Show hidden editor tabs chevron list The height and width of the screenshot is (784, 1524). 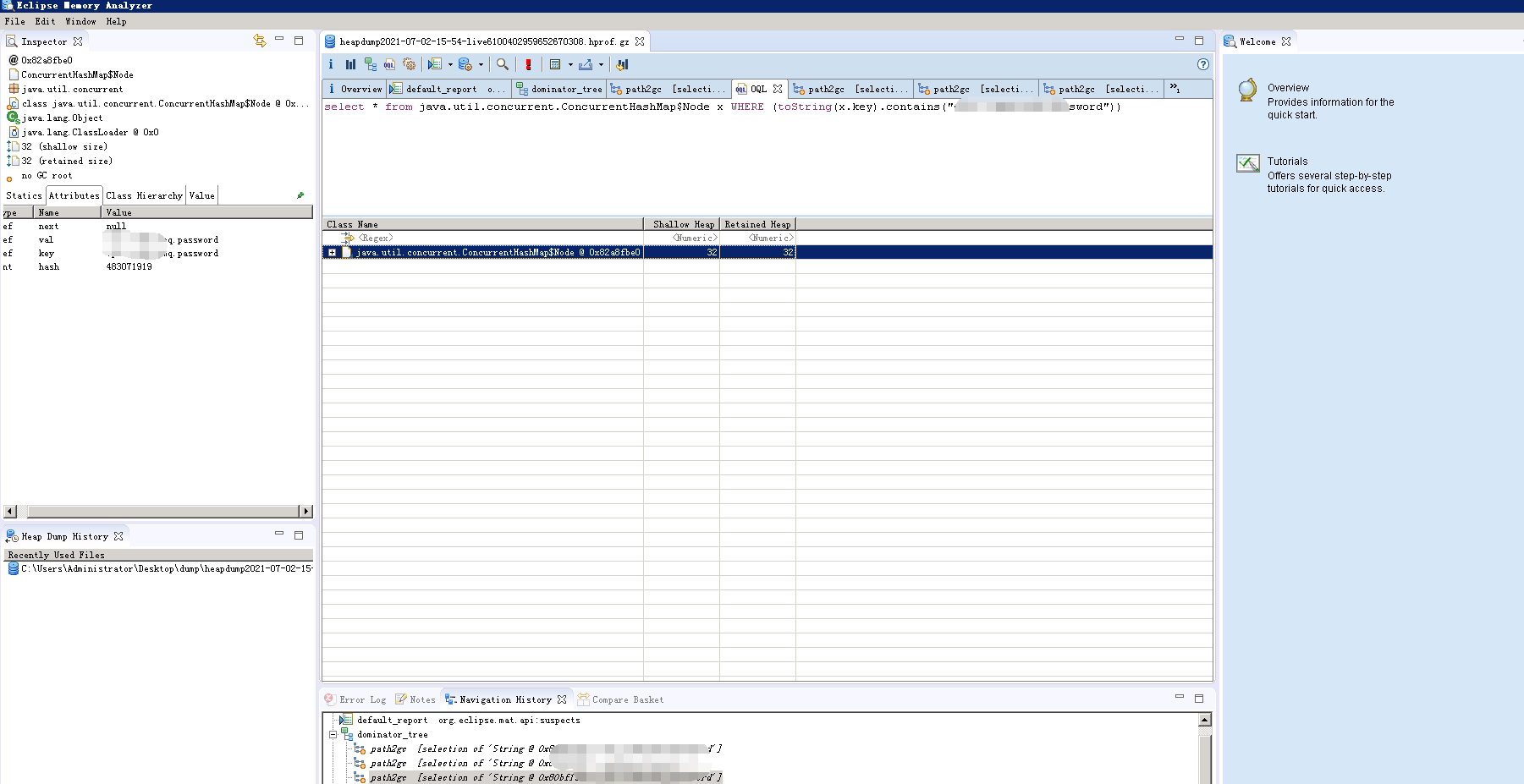click(1175, 88)
